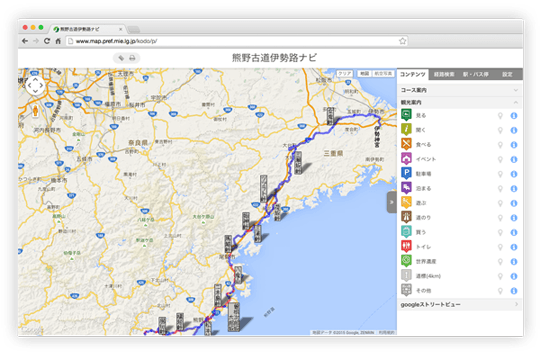Go back with the browser back arrow
This screenshot has width=540, height=360.
pyautogui.click(x=25, y=41)
